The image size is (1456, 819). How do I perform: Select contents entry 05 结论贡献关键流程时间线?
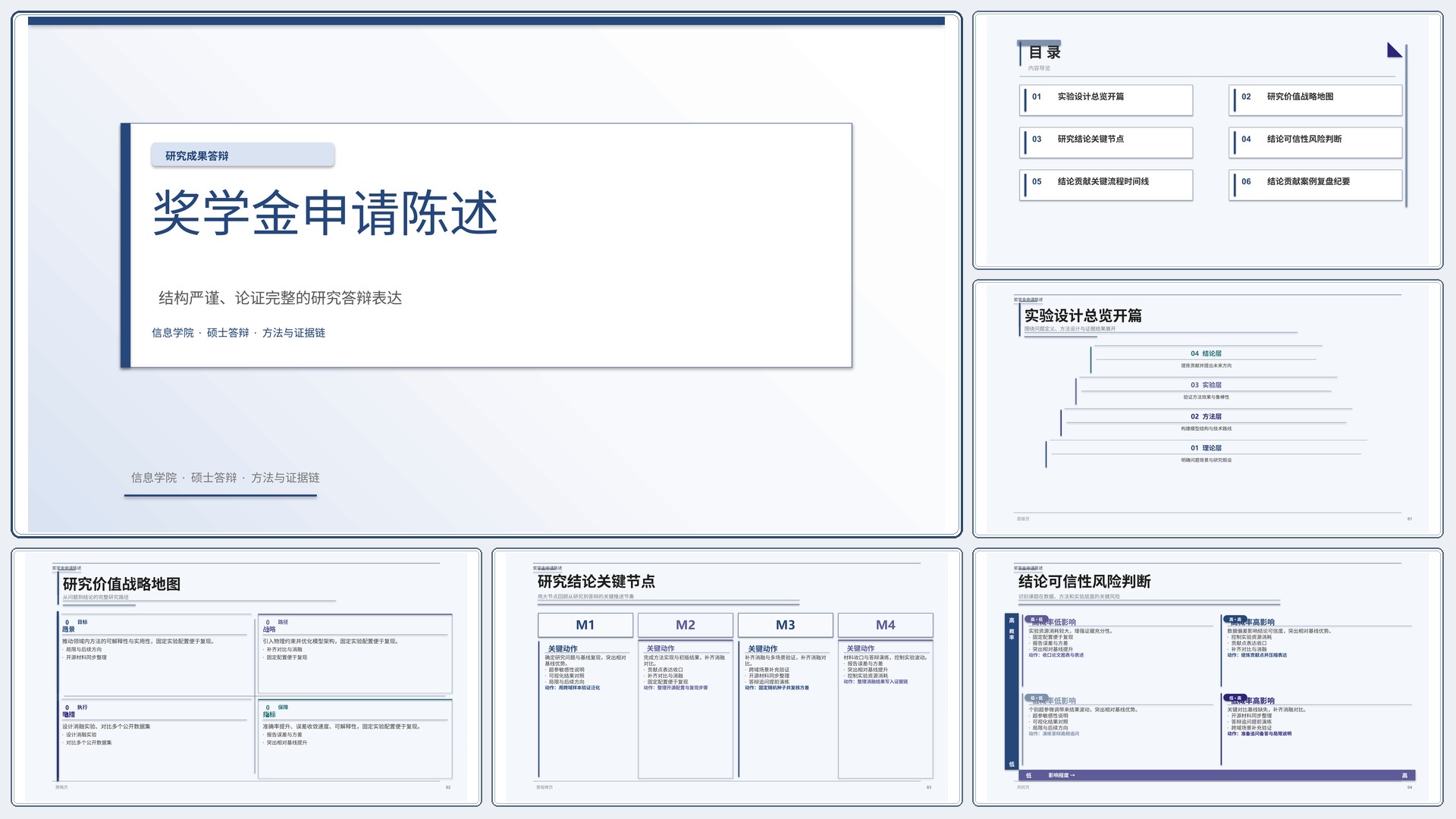pos(1106,185)
